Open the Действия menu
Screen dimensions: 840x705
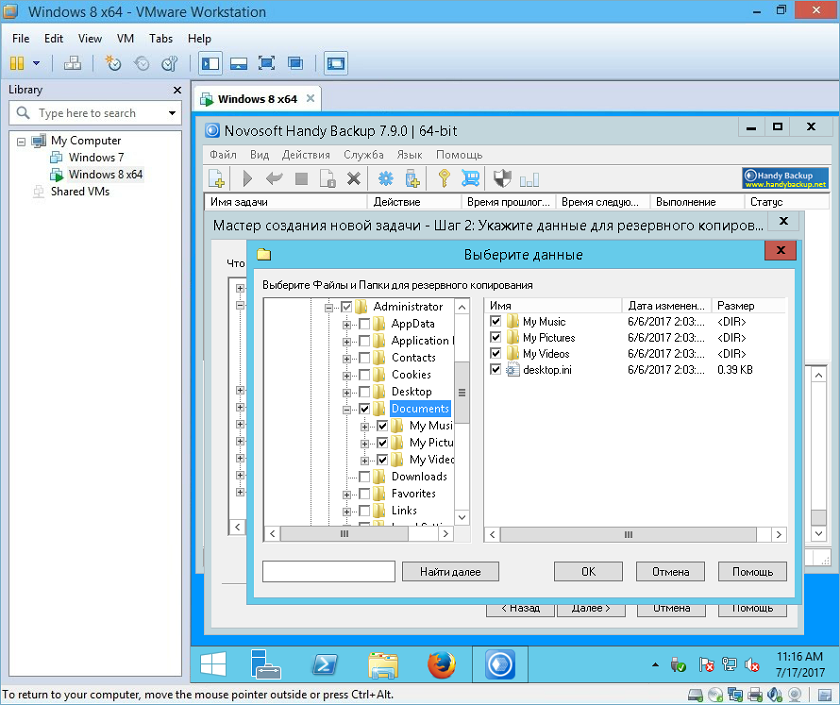(306, 155)
